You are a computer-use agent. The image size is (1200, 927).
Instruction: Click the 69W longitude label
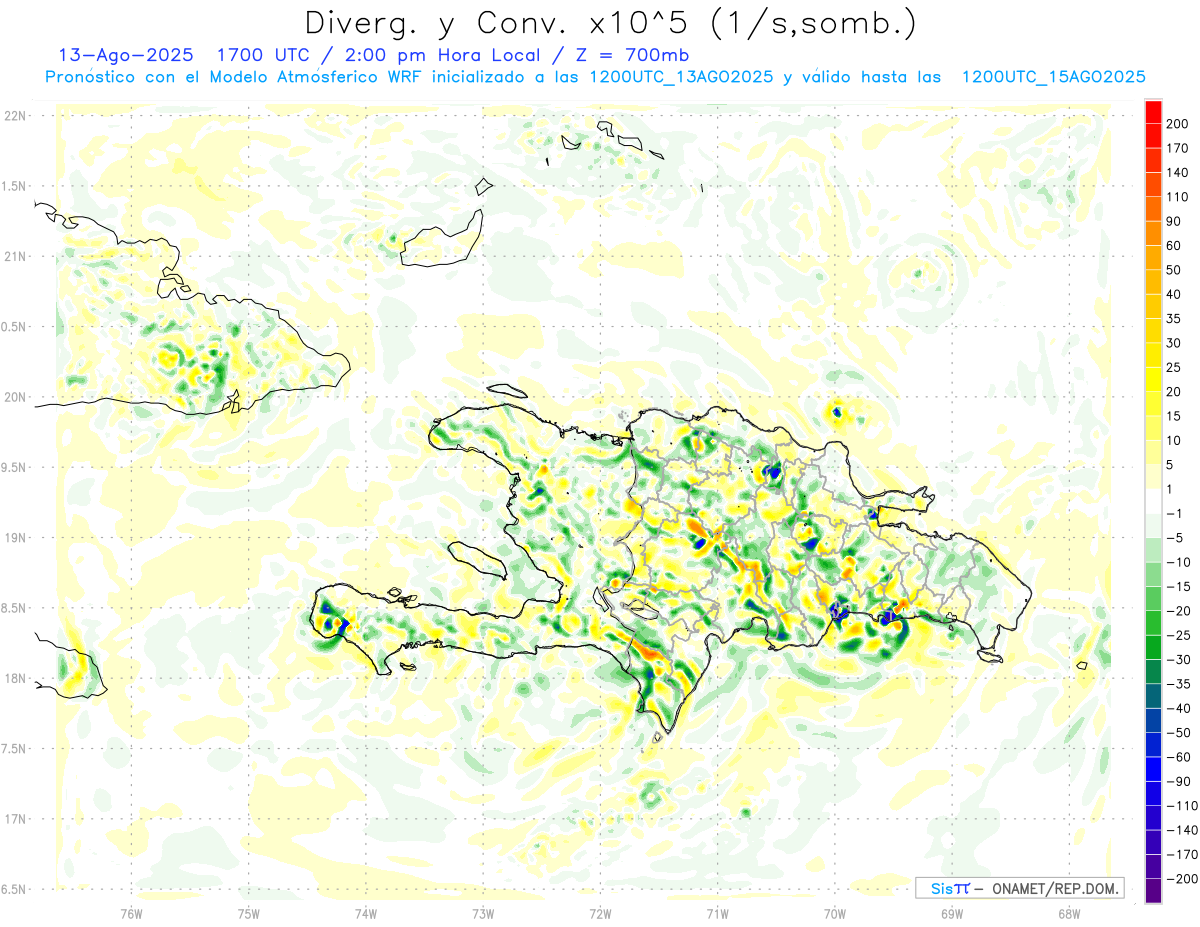click(x=951, y=914)
